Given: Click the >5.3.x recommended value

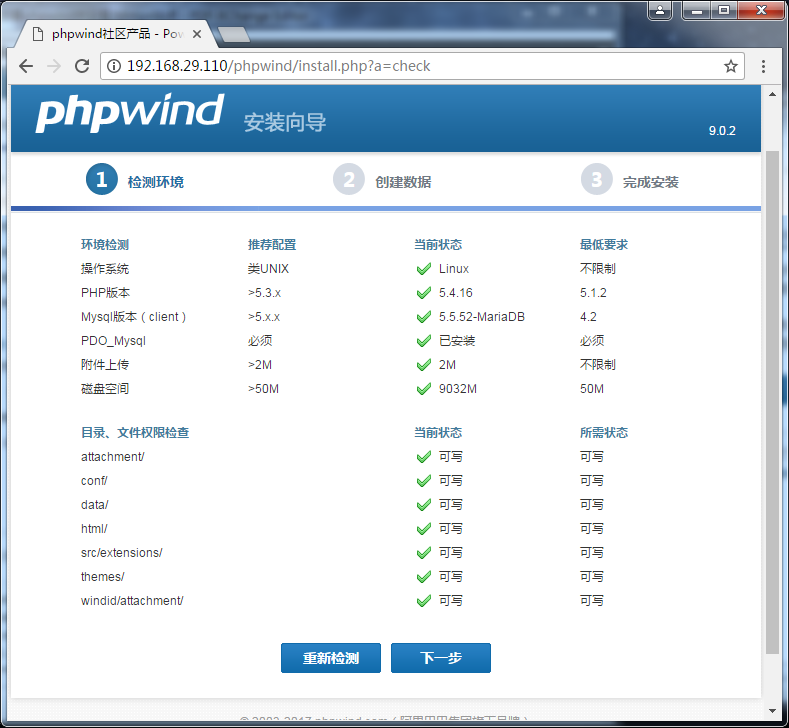Looking at the screenshot, I should coord(264,293).
